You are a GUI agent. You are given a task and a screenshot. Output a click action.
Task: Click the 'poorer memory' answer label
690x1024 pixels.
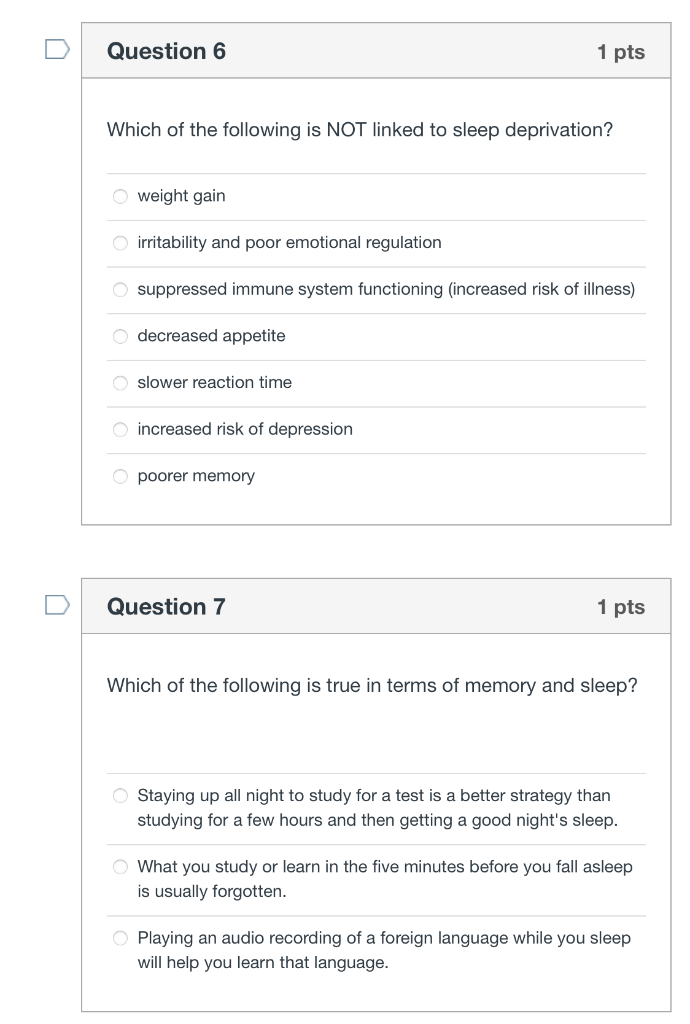196,476
